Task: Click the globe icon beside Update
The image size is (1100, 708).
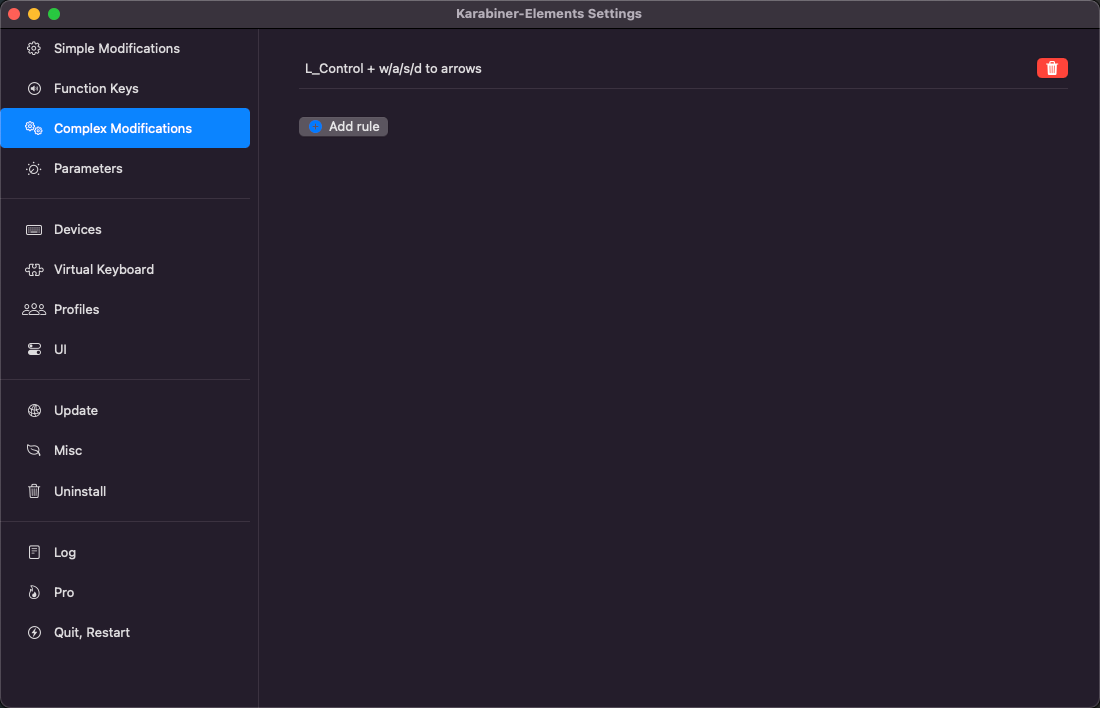Action: click(x=34, y=410)
